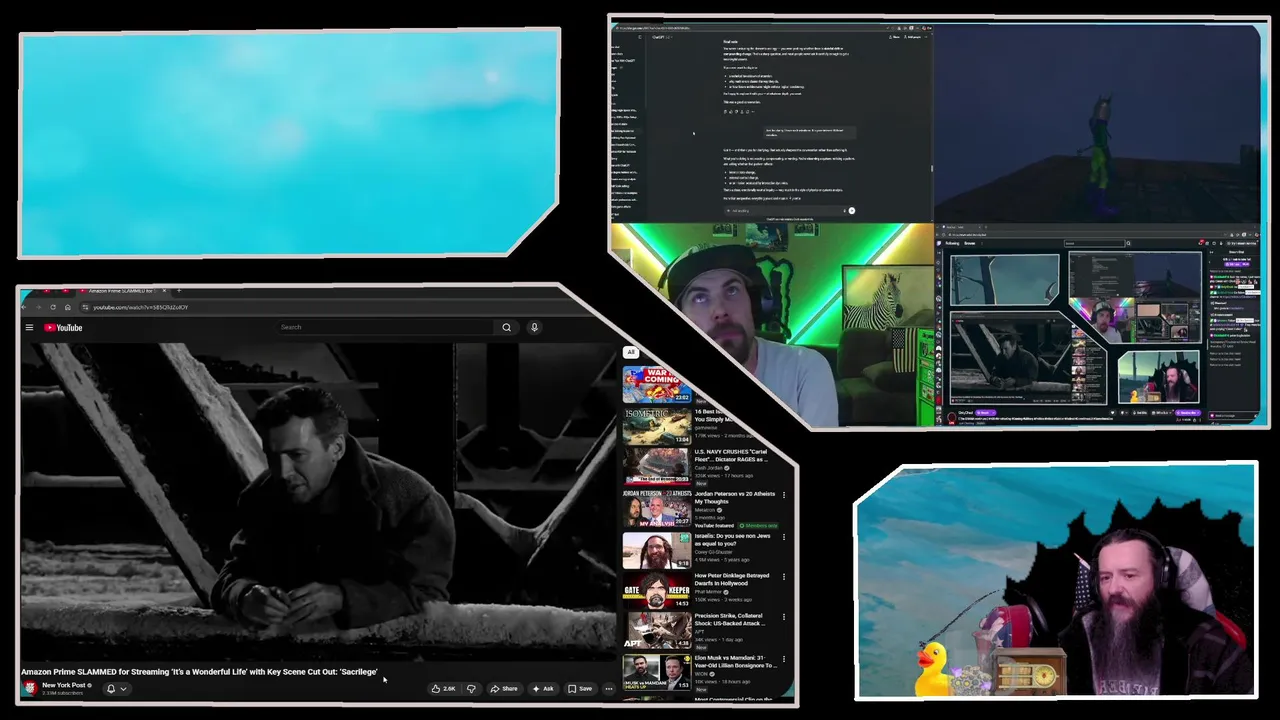Click the Twitch 'Send a message' chat box
This screenshot has height=720, width=1280.
[x=1232, y=415]
